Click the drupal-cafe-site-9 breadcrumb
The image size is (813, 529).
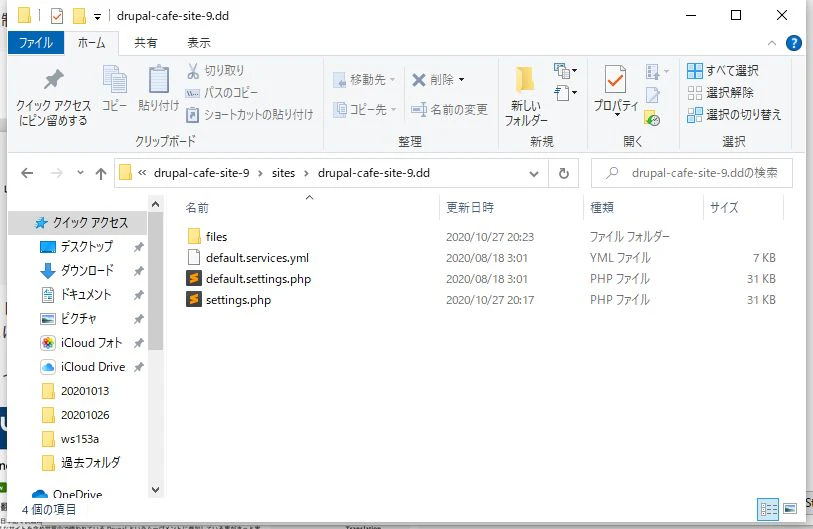pos(201,173)
